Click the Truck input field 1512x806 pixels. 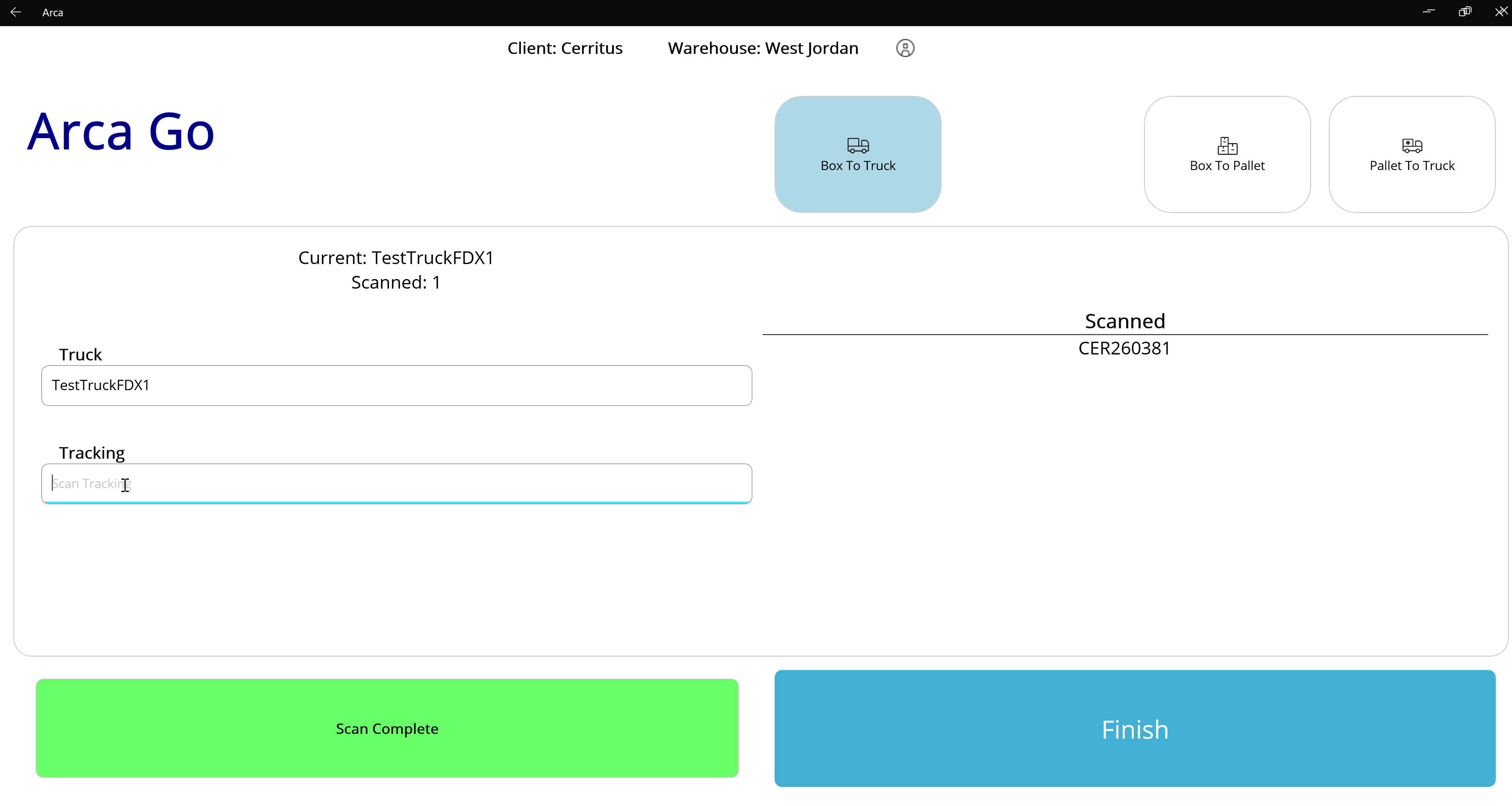(396, 385)
